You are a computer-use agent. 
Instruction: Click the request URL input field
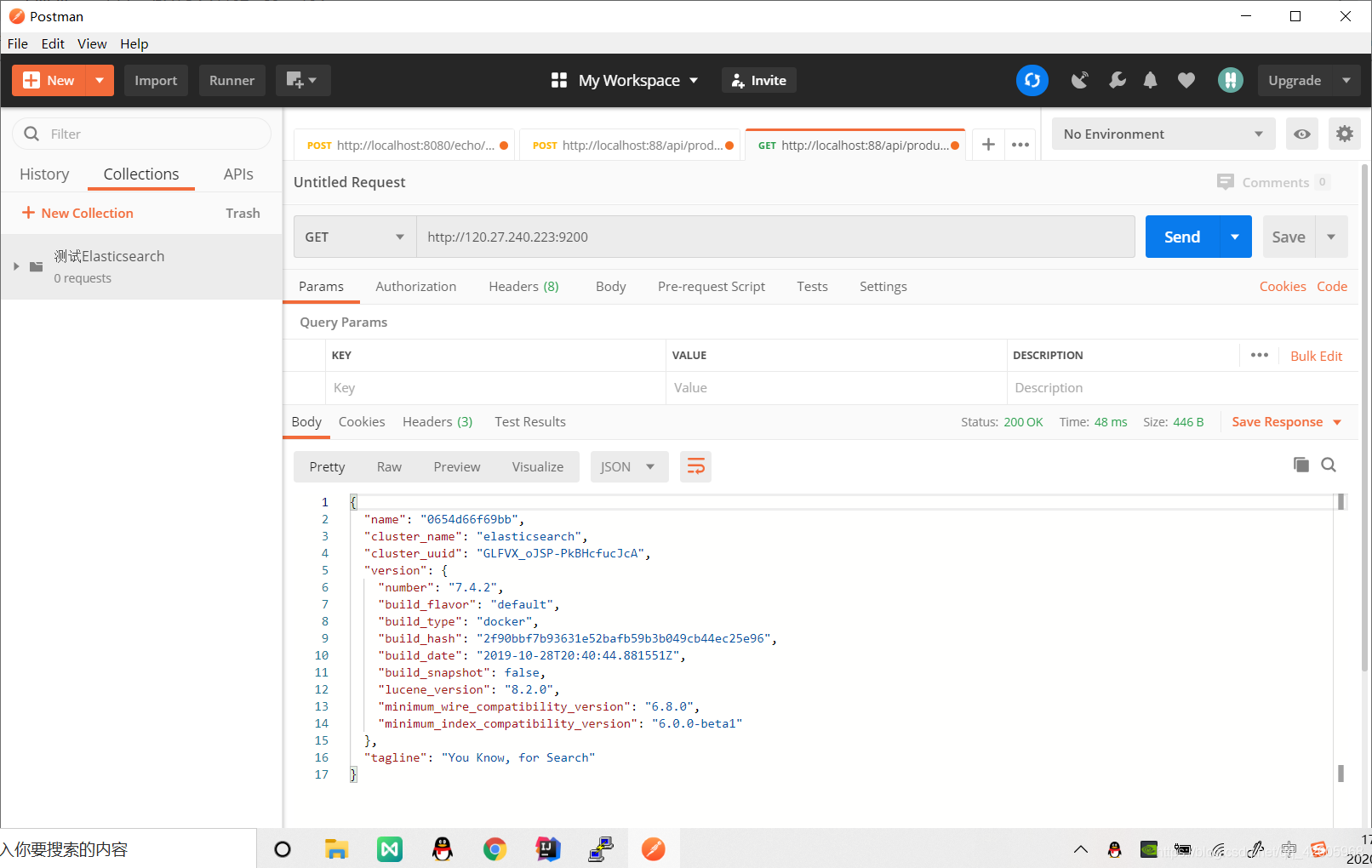(775, 237)
